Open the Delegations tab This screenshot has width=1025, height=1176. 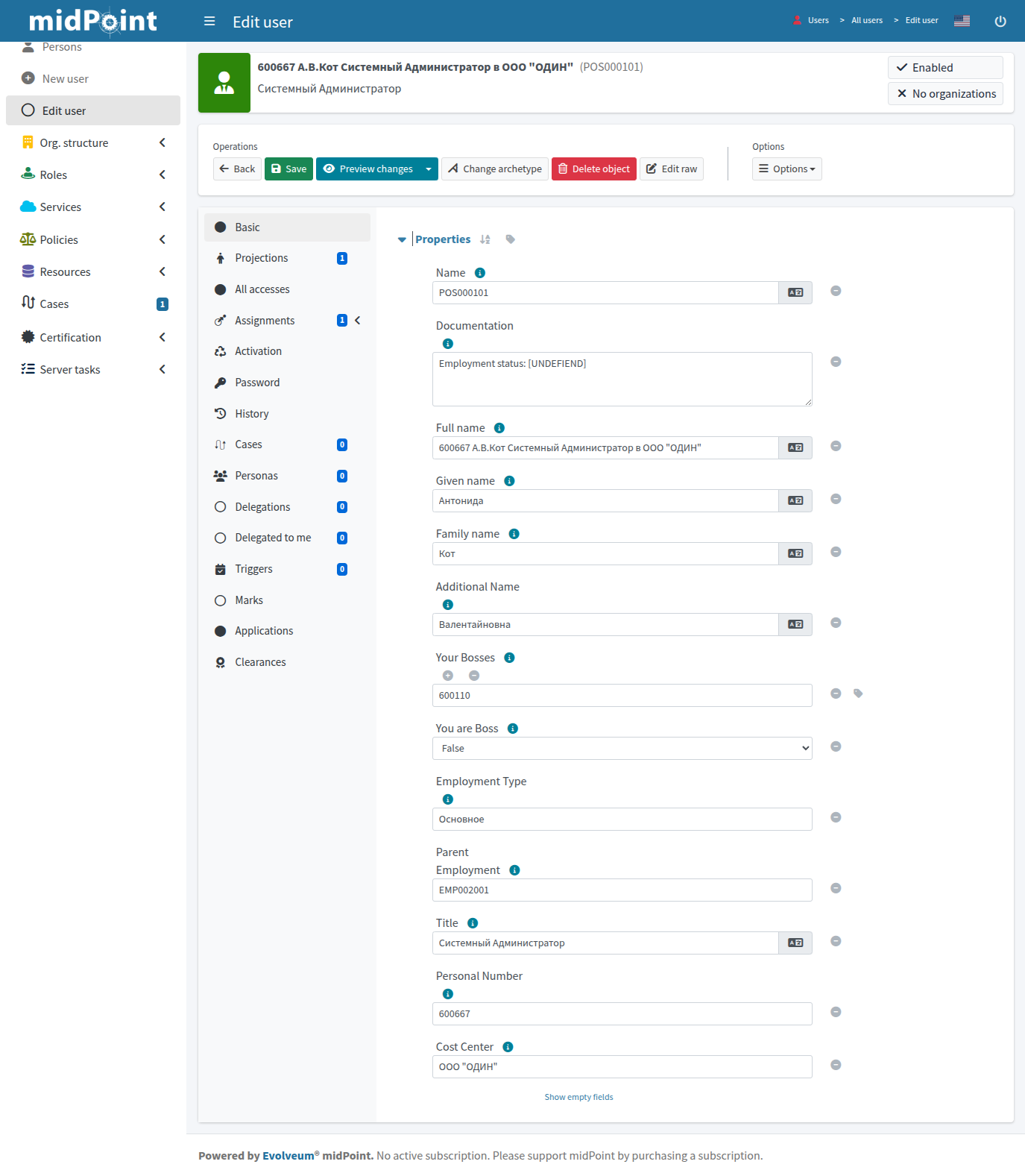click(287, 507)
